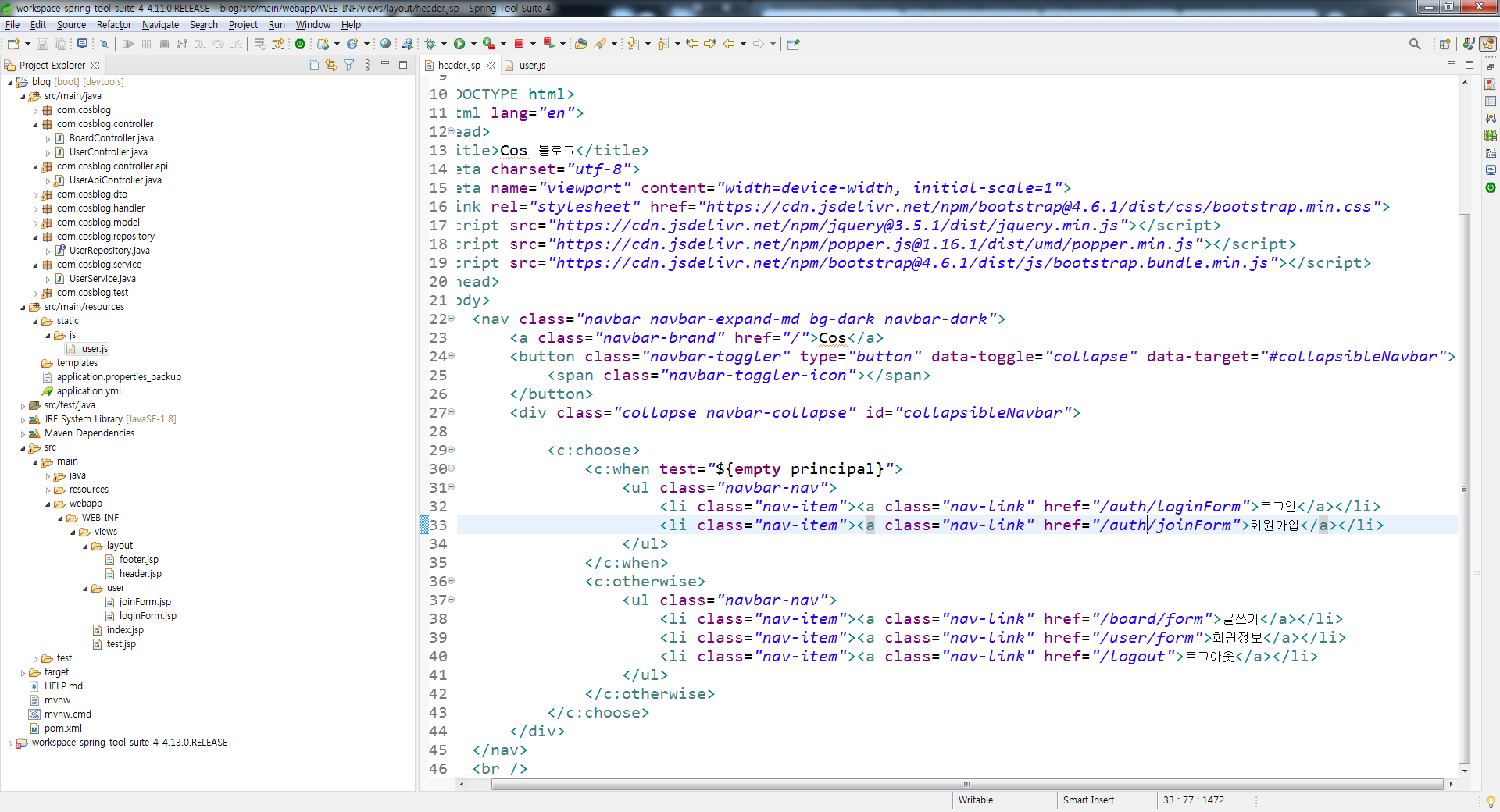The height and width of the screenshot is (812, 1500).
Task: Expand the Maven Dependencies node
Action: (23, 433)
